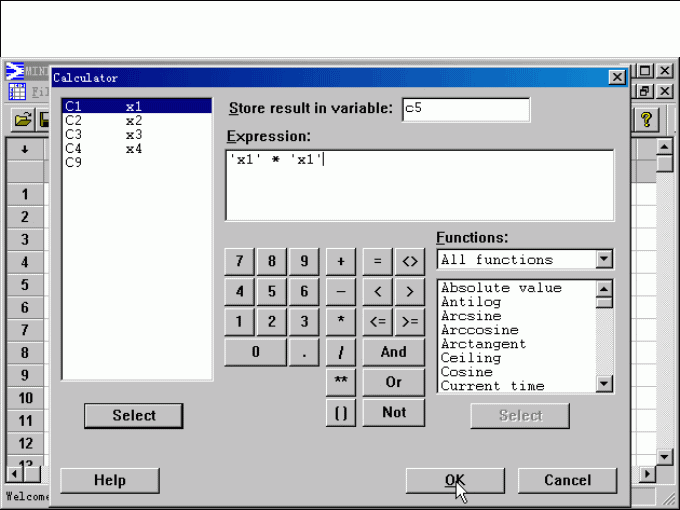Click OK to run the calculation

coord(455,480)
